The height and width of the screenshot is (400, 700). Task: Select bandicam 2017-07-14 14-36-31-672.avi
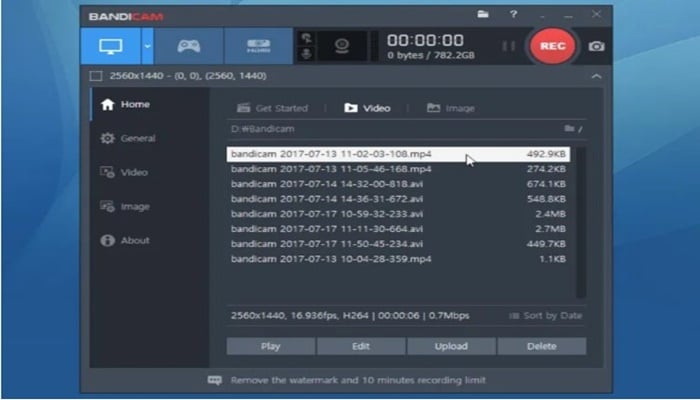click(x=398, y=199)
